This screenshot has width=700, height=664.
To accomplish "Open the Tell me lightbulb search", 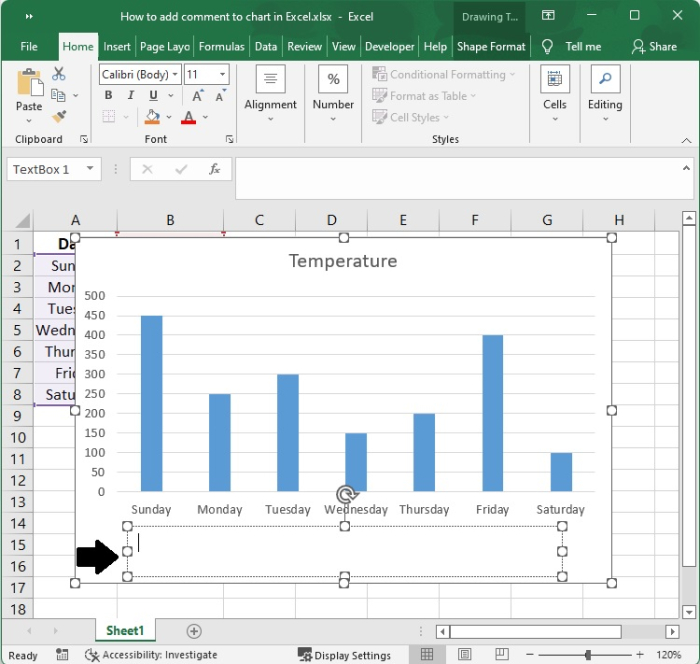I will click(x=547, y=46).
